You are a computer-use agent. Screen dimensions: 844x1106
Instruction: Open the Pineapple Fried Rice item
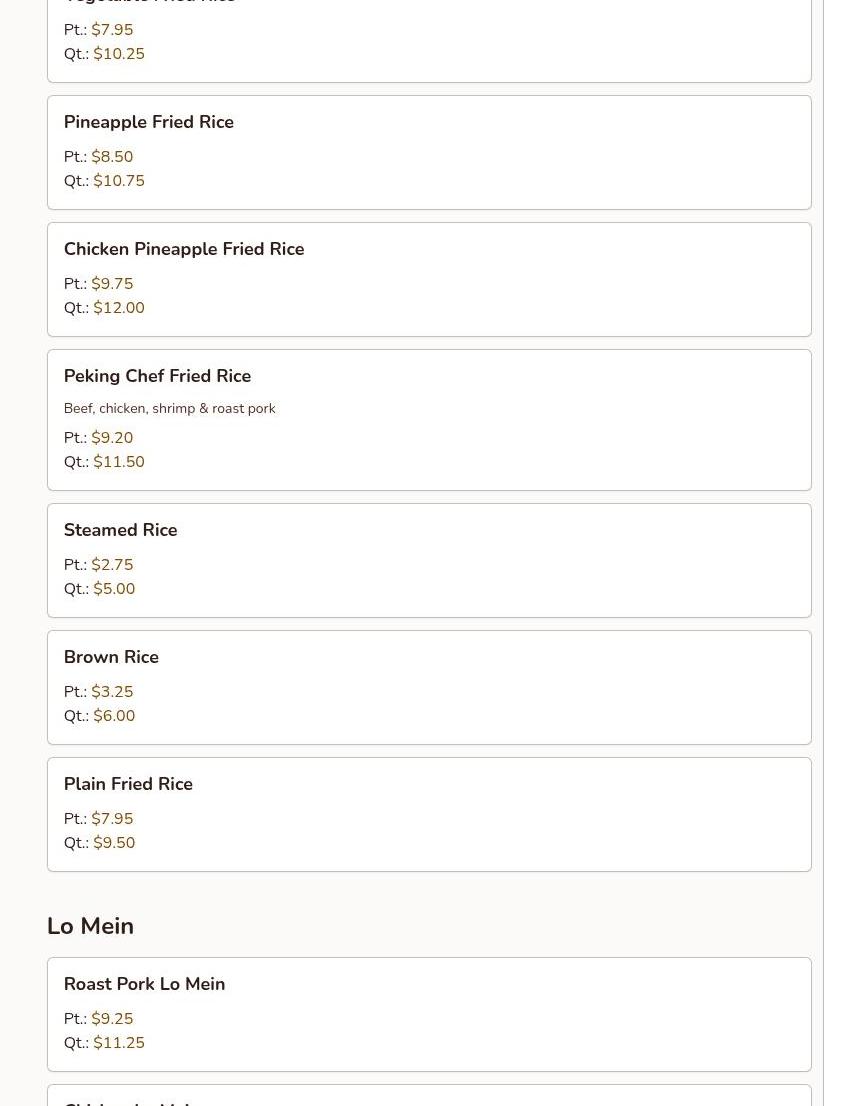148,122
